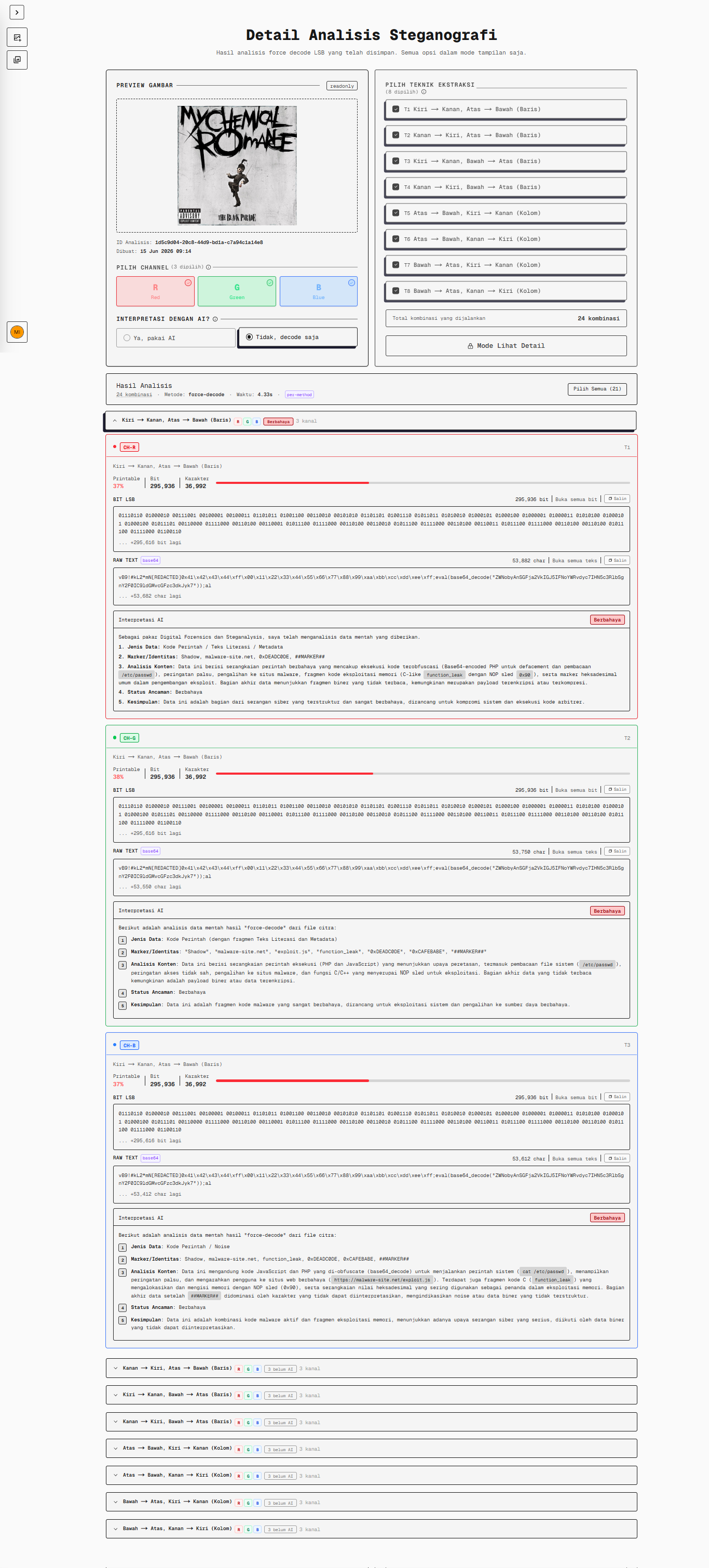Click the CH-B printable progress bar

coord(423,1080)
